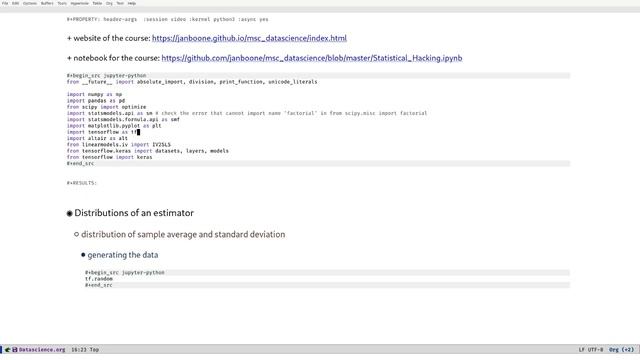Open the Statistical_Hacking.ipynb GitHub notebook link
640x360 pixels.
pos(312,58)
